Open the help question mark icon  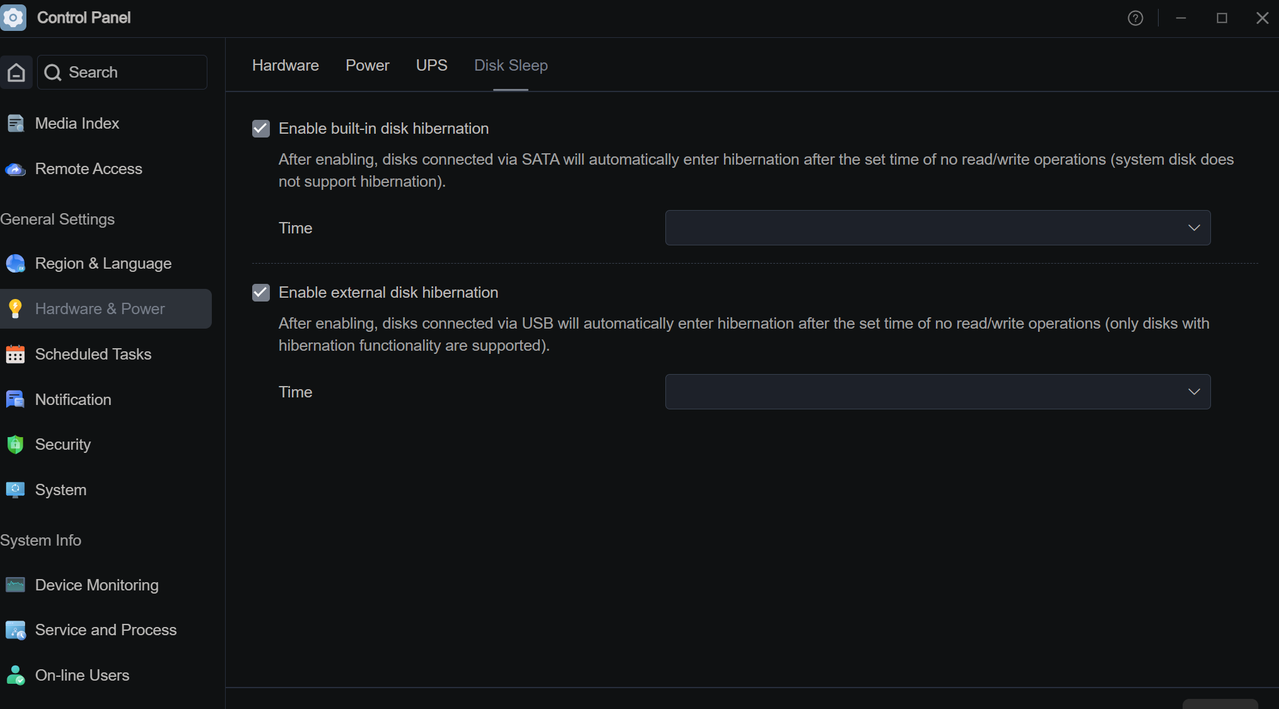pyautogui.click(x=1135, y=18)
